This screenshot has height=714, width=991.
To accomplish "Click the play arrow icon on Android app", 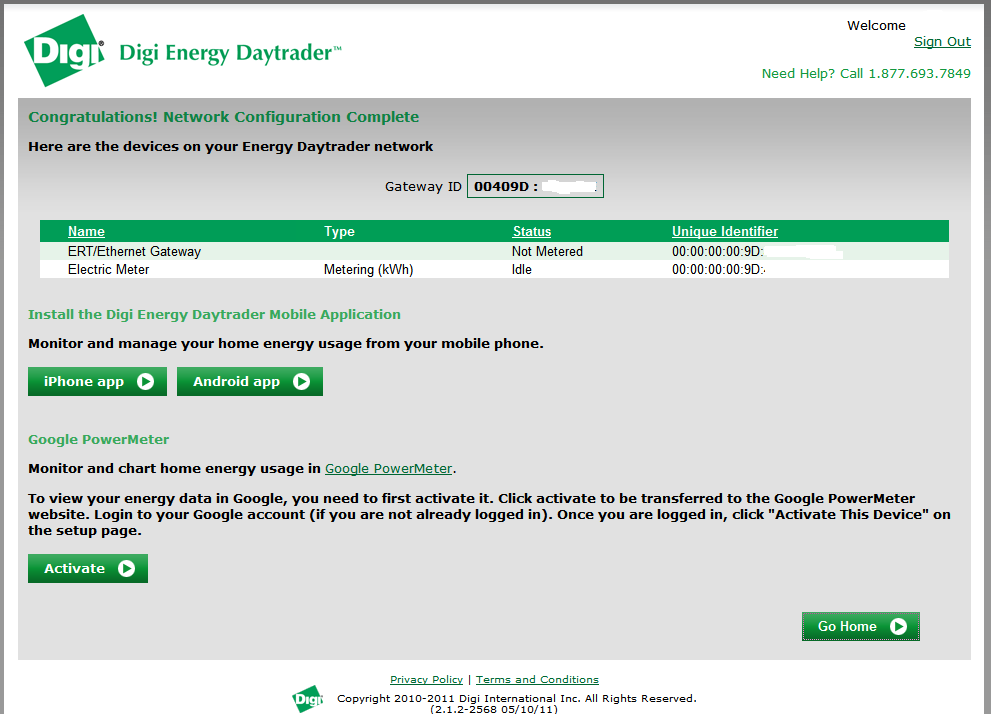I will (x=301, y=381).
